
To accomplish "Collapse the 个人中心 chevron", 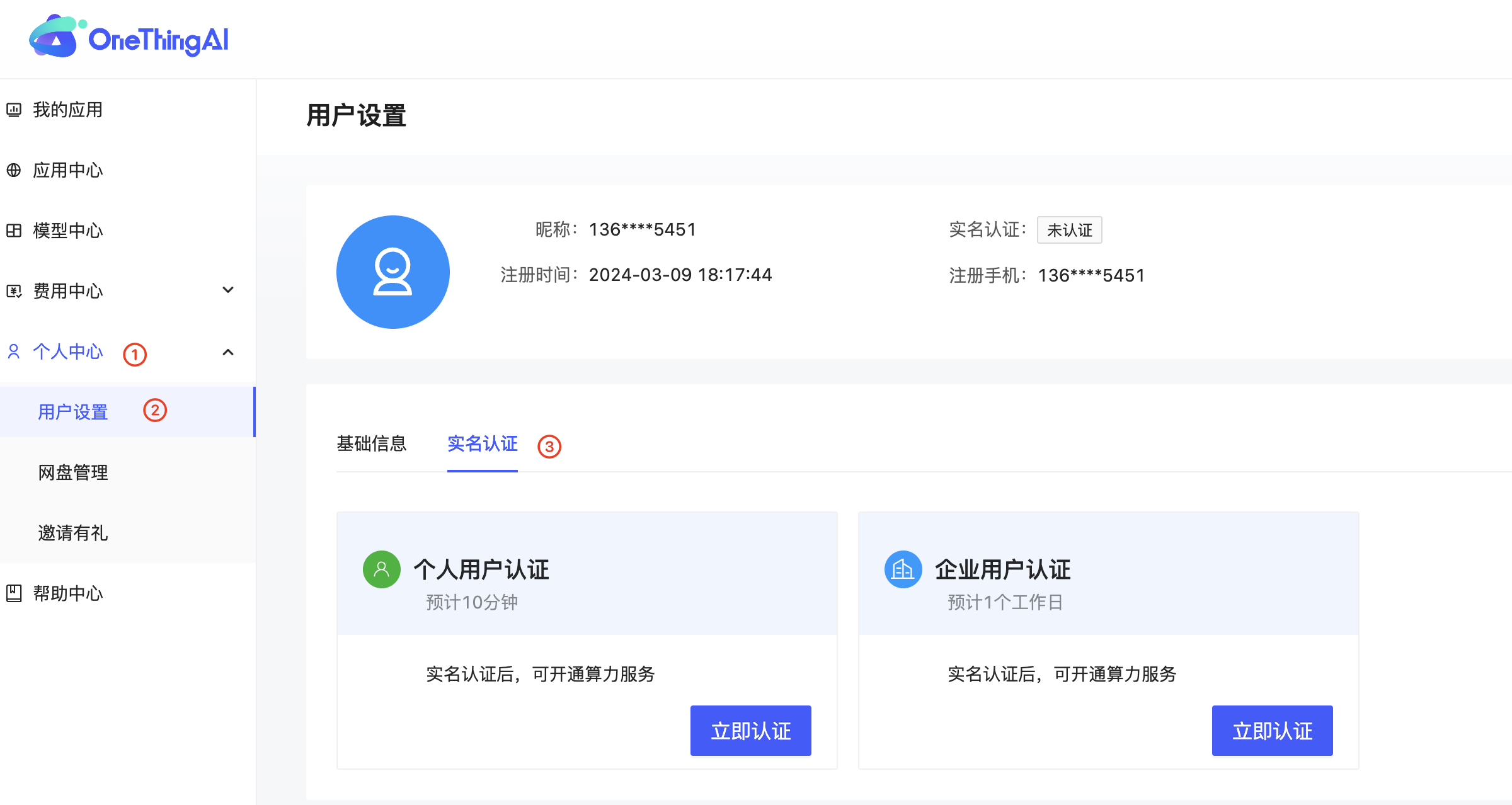I will coord(228,352).
